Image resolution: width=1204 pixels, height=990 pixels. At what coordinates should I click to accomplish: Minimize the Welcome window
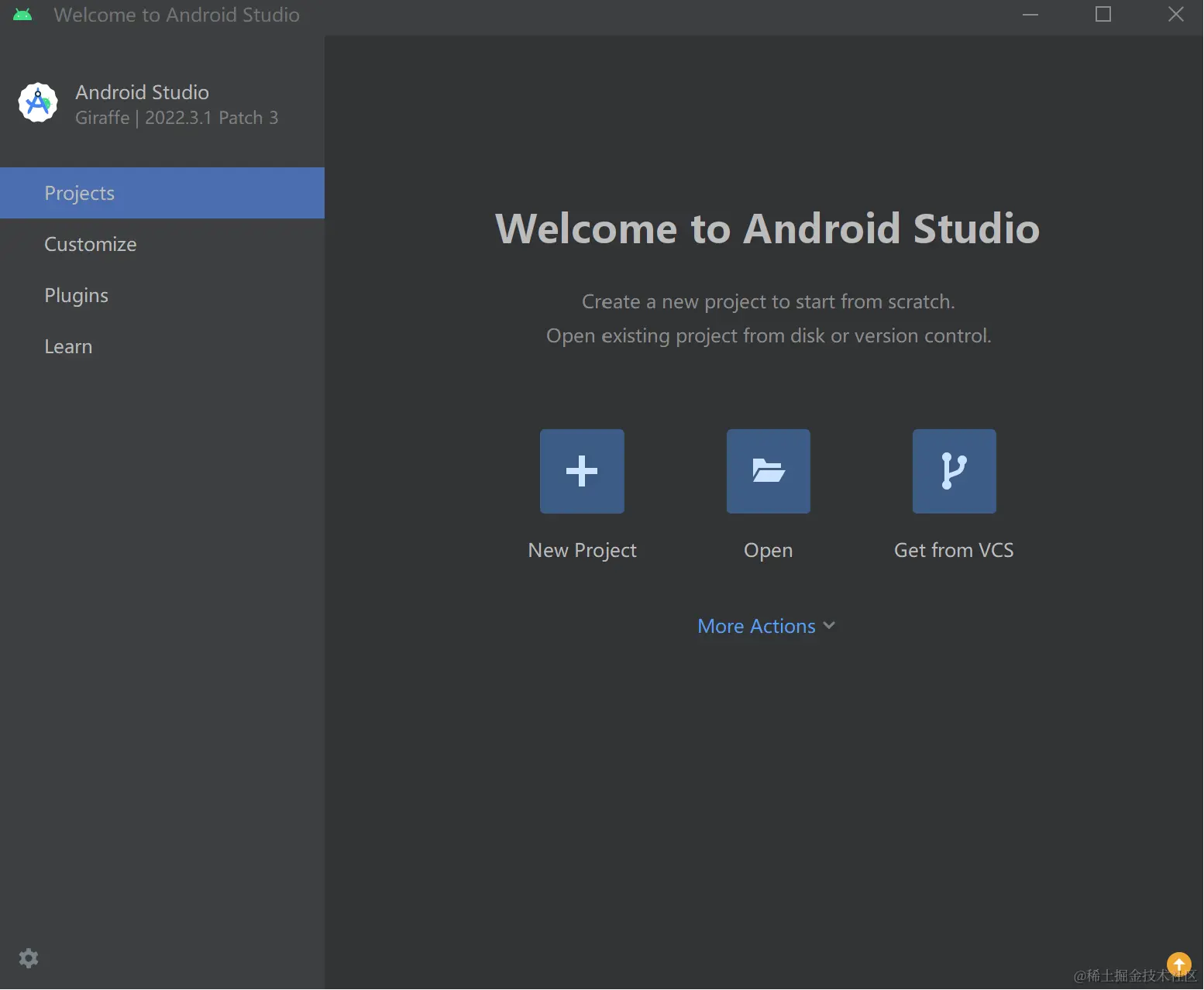(1030, 15)
